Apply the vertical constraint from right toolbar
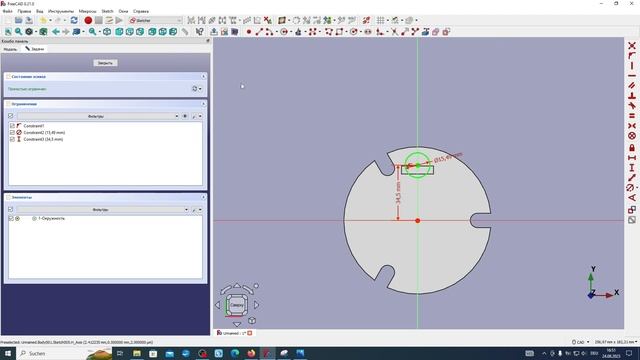 pyautogui.click(x=632, y=66)
